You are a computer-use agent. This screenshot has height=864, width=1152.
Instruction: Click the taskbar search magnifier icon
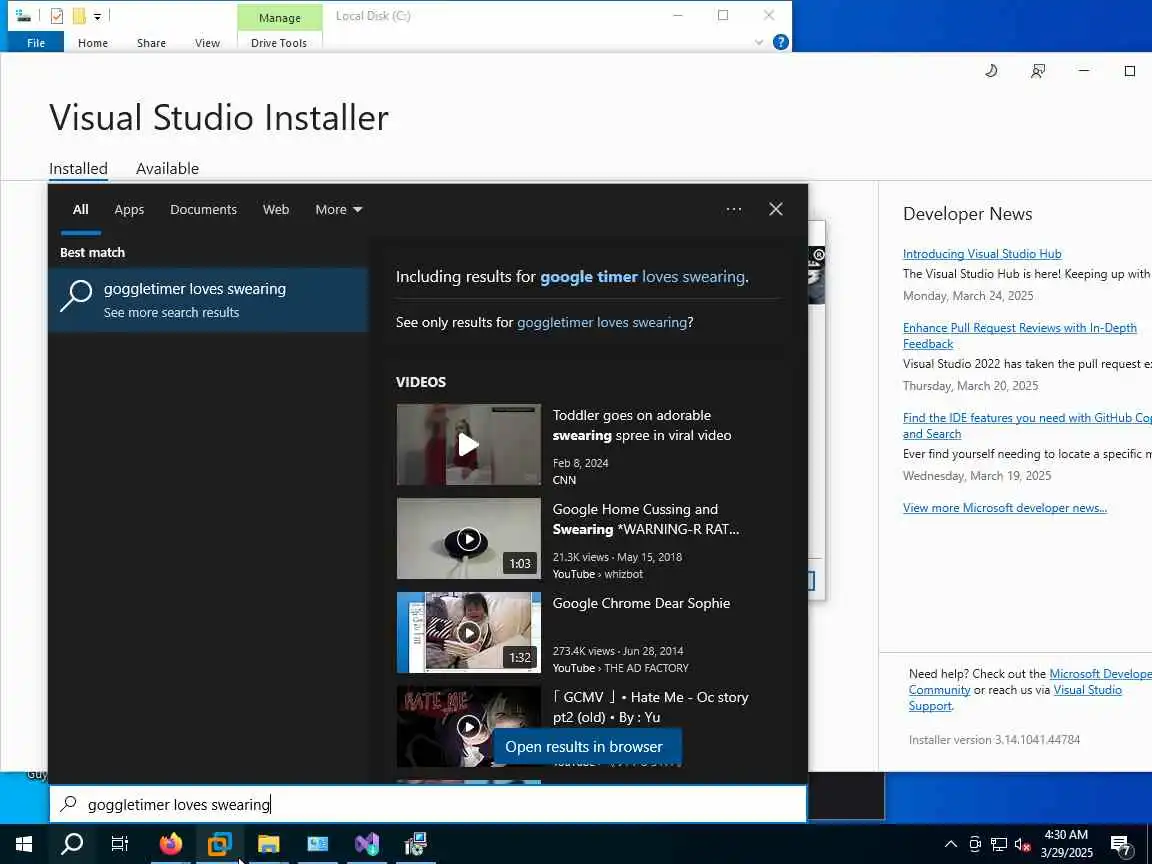tap(72, 843)
